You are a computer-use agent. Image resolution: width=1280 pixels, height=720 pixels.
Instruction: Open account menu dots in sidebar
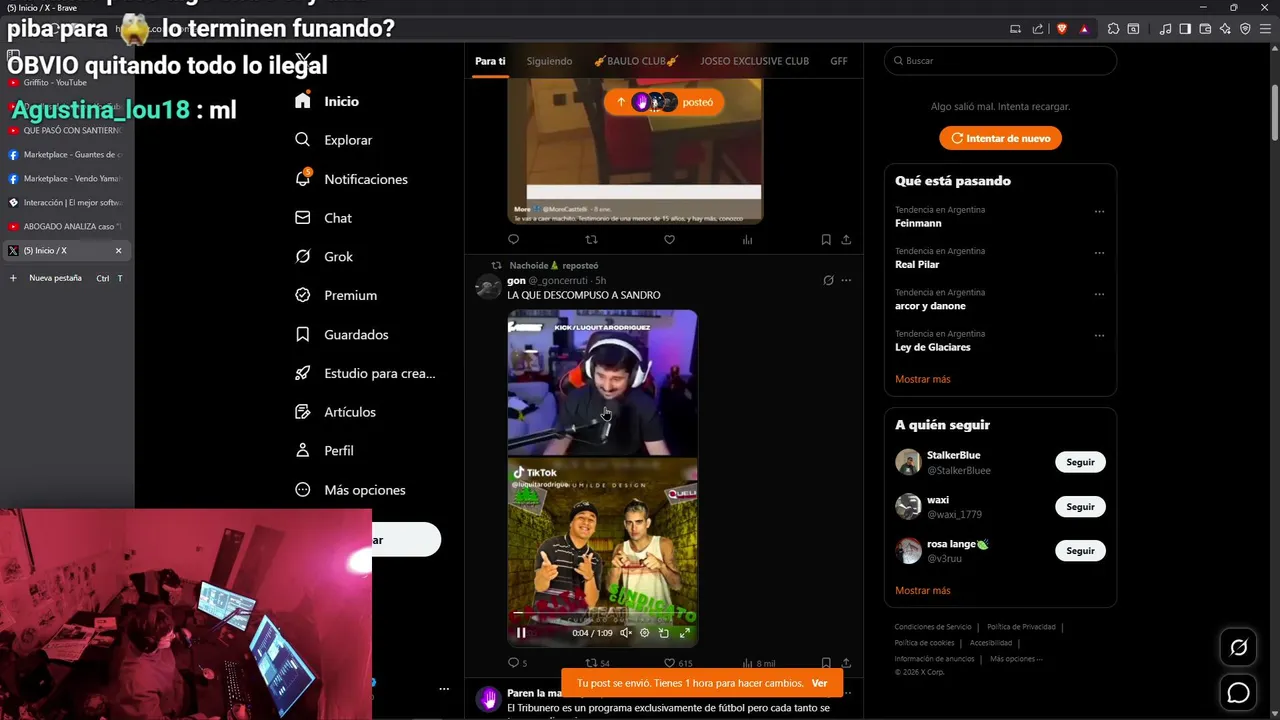(444, 689)
